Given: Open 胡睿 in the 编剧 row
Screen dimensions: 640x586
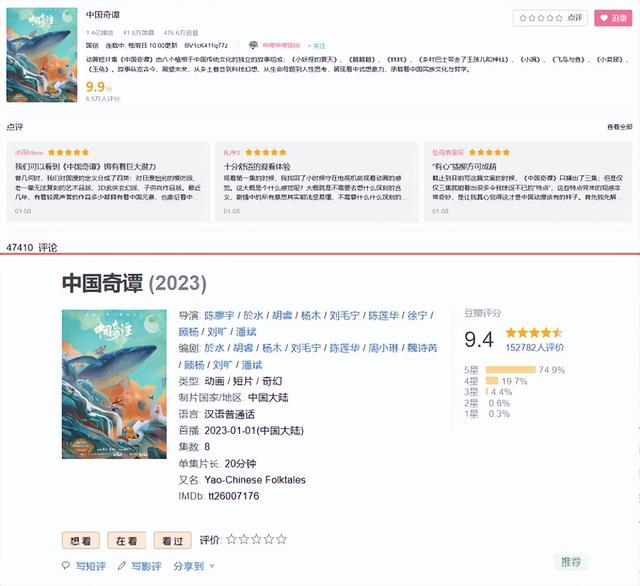Looking at the screenshot, I should (x=243, y=348).
